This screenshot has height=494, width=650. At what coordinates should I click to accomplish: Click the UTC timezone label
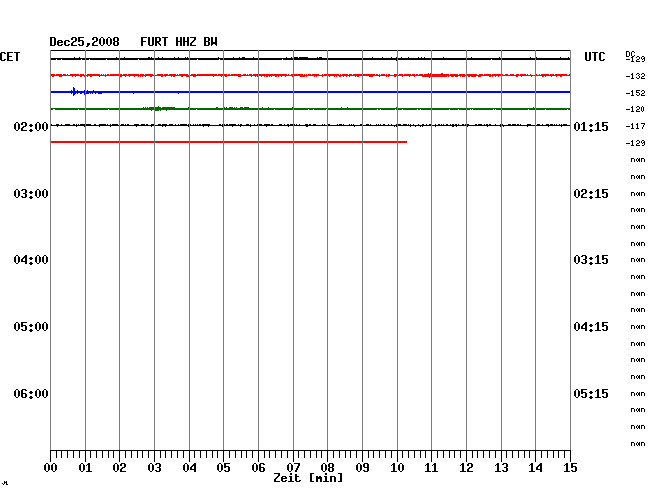point(594,57)
